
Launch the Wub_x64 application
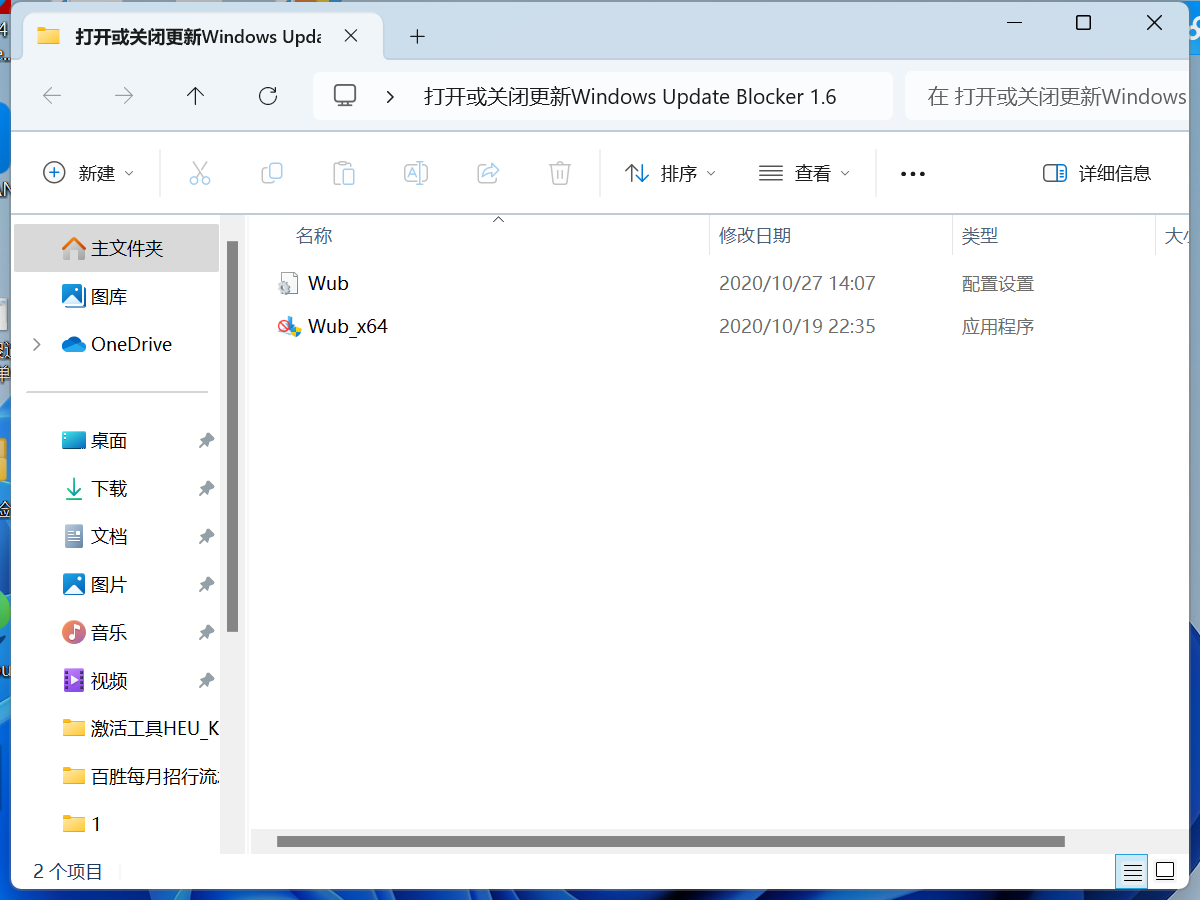click(345, 325)
